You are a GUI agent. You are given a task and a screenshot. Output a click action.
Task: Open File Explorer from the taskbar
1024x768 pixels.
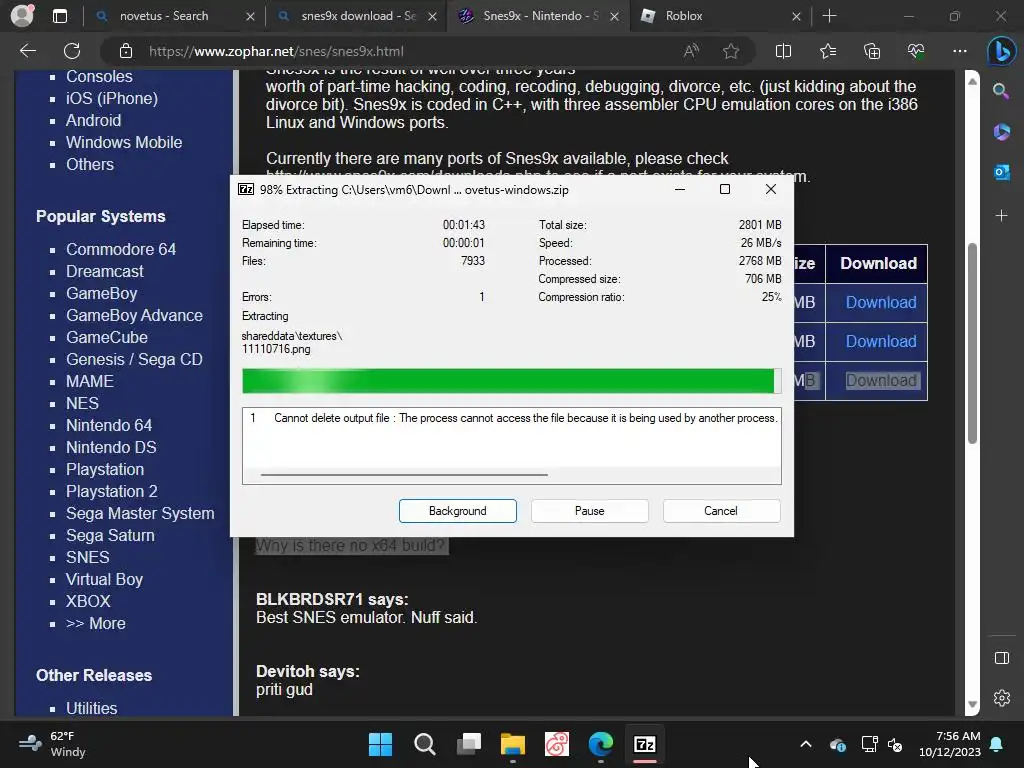click(x=513, y=744)
